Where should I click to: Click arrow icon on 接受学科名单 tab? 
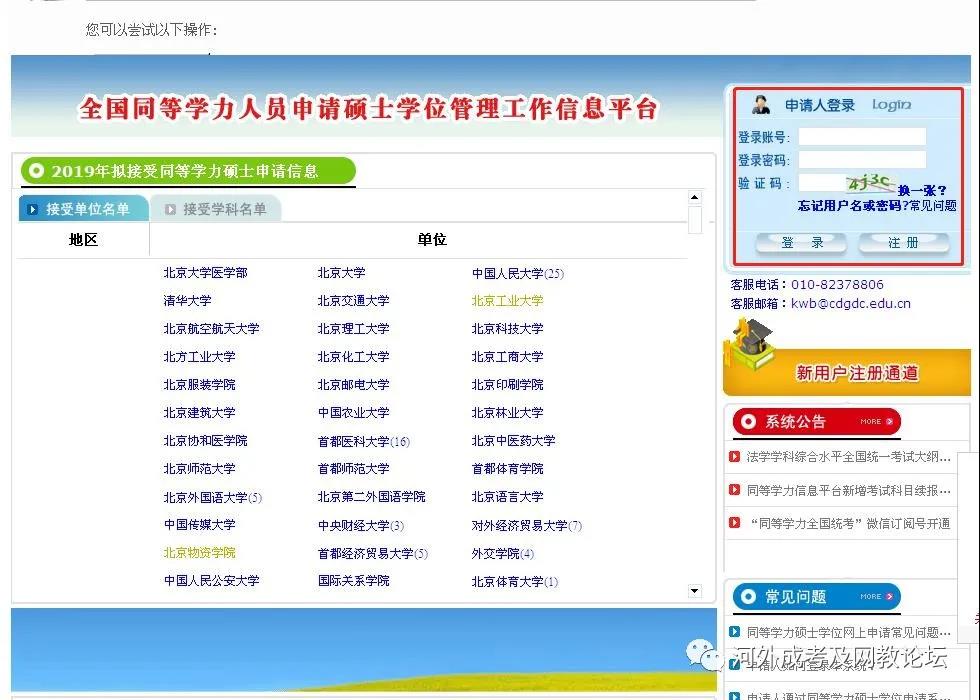point(170,209)
